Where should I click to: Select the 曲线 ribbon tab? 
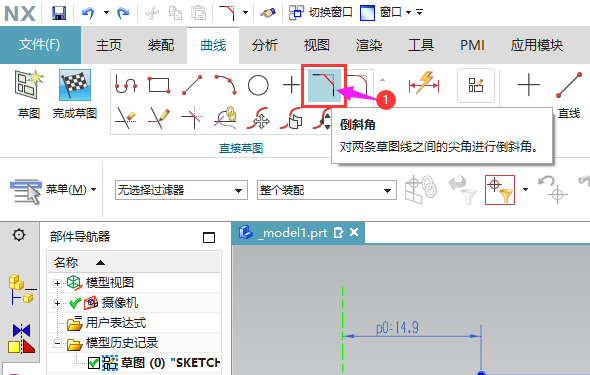213,46
